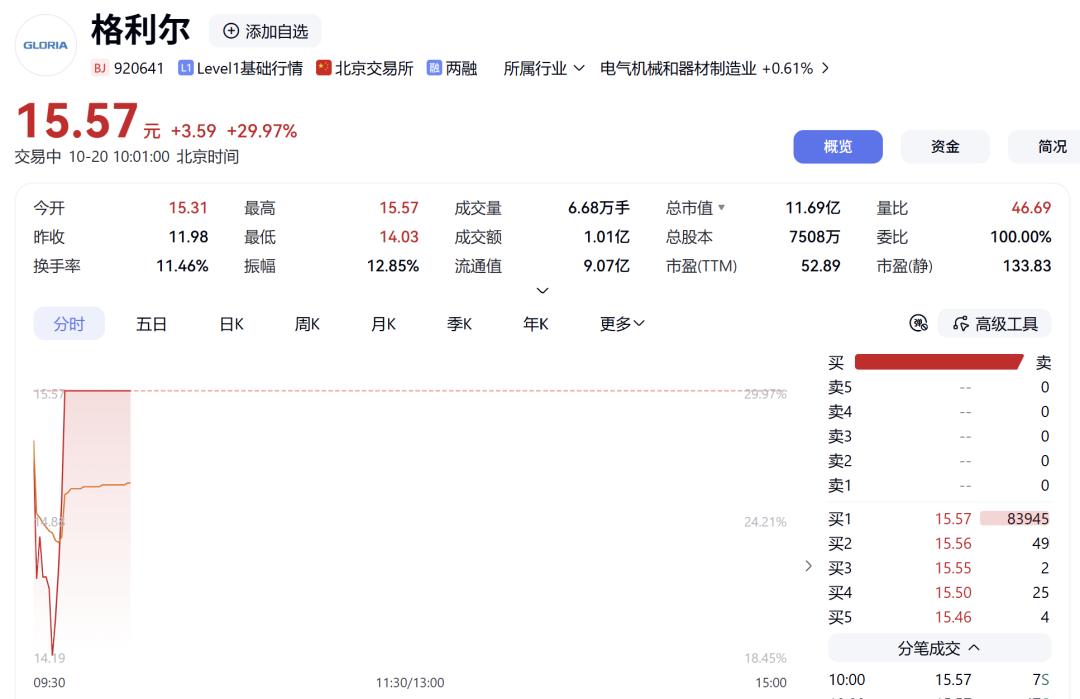Open the 更多 chart period dropdown
This screenshot has width=1080, height=699.
[x=622, y=324]
